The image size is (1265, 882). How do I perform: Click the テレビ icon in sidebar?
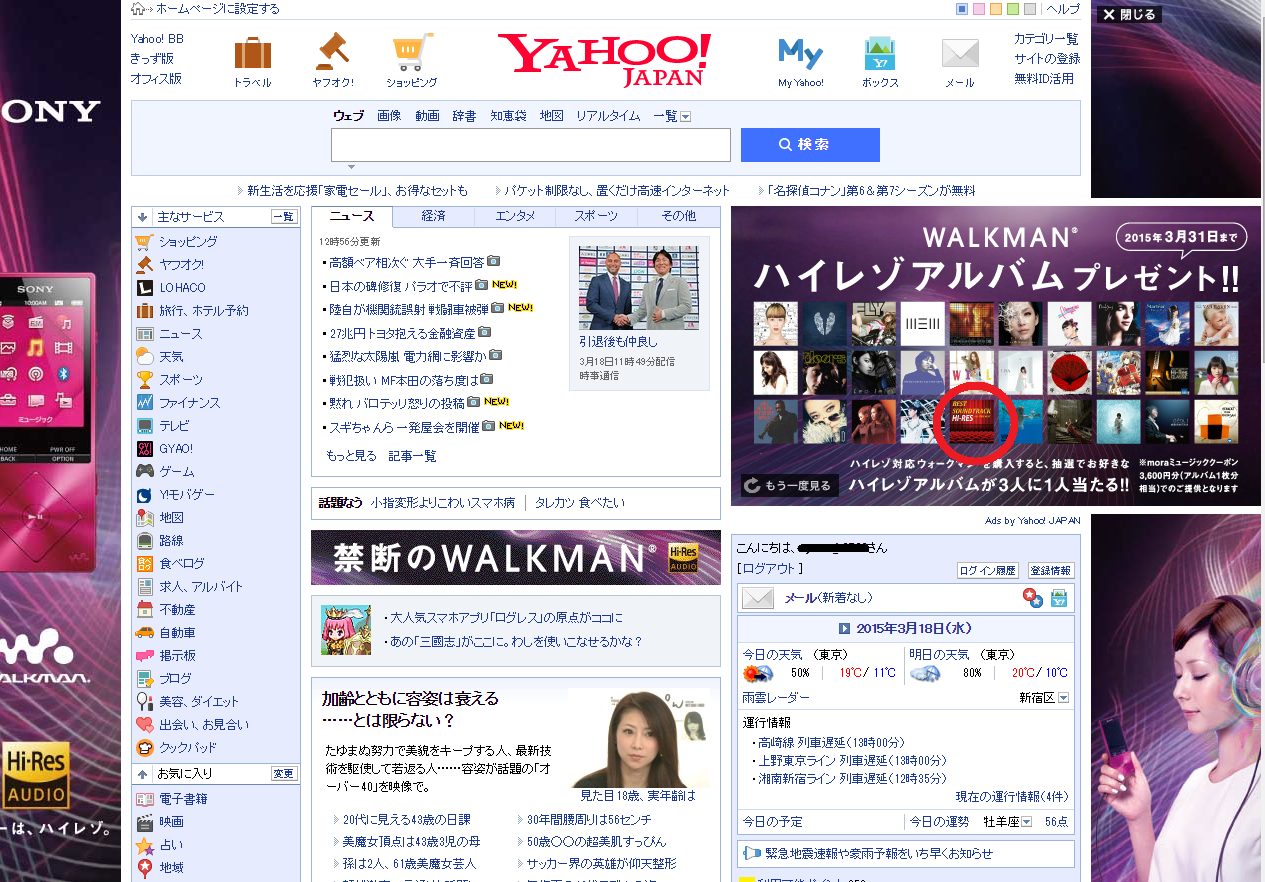pyautogui.click(x=144, y=426)
